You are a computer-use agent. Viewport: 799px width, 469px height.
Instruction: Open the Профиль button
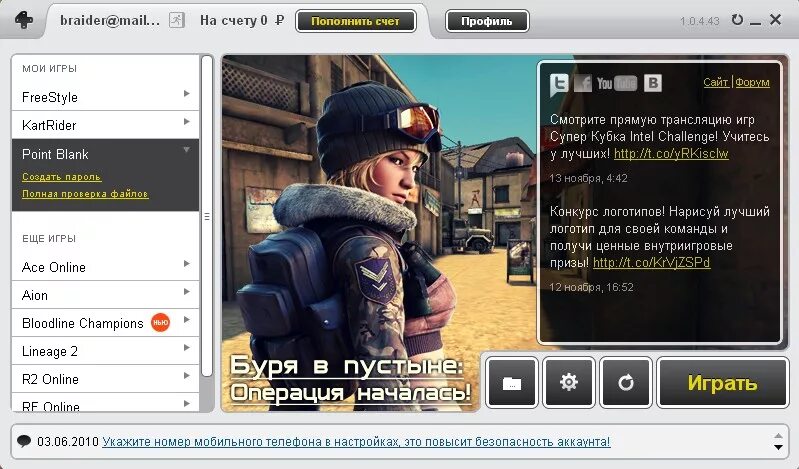(x=487, y=21)
